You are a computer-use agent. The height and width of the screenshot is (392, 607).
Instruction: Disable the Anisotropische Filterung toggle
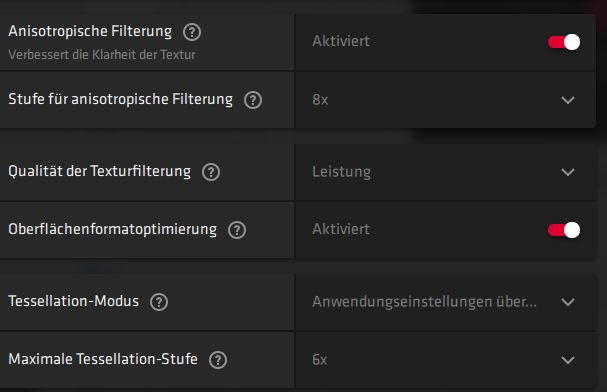(564, 42)
